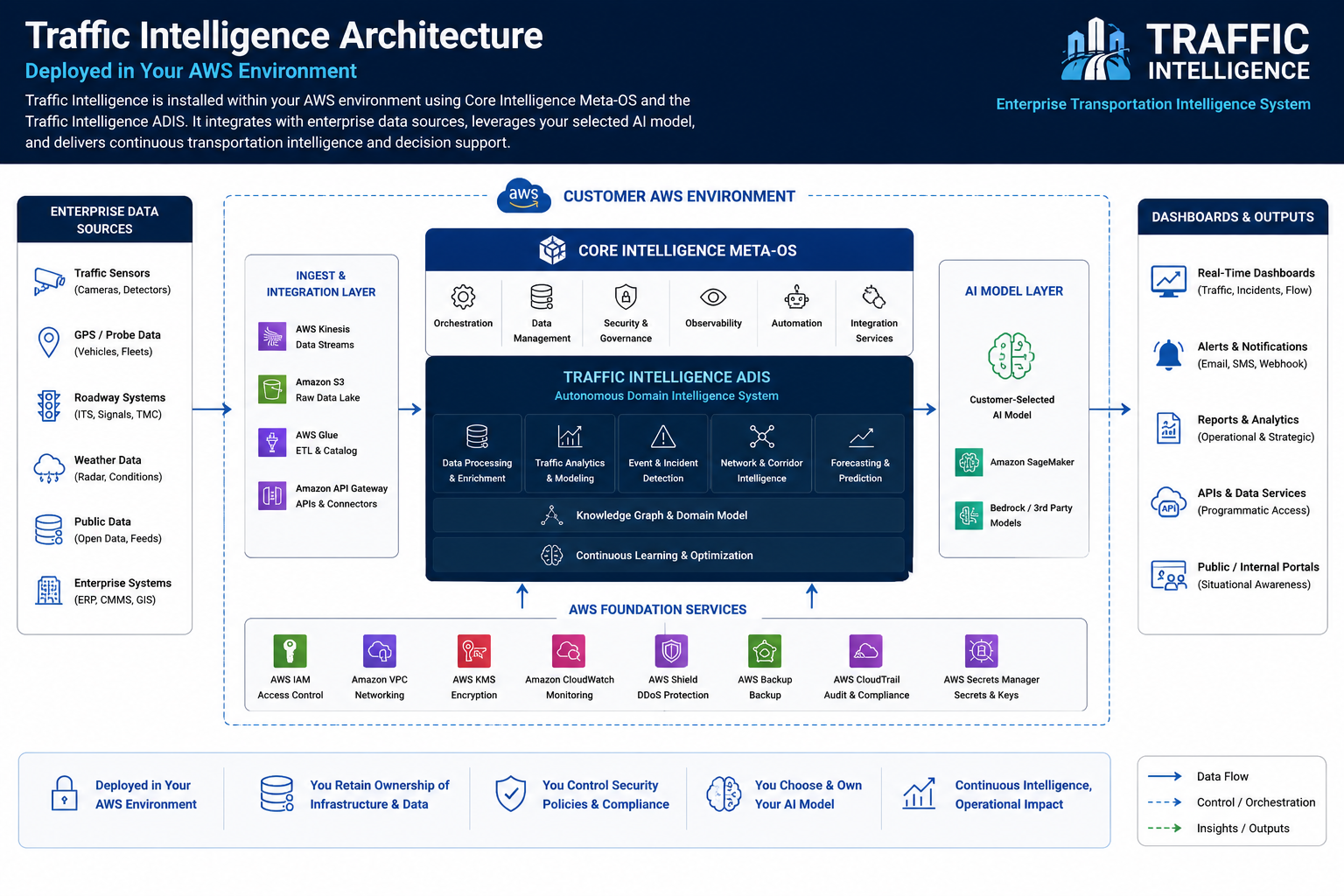Click the Observability eye icon

pos(713,297)
